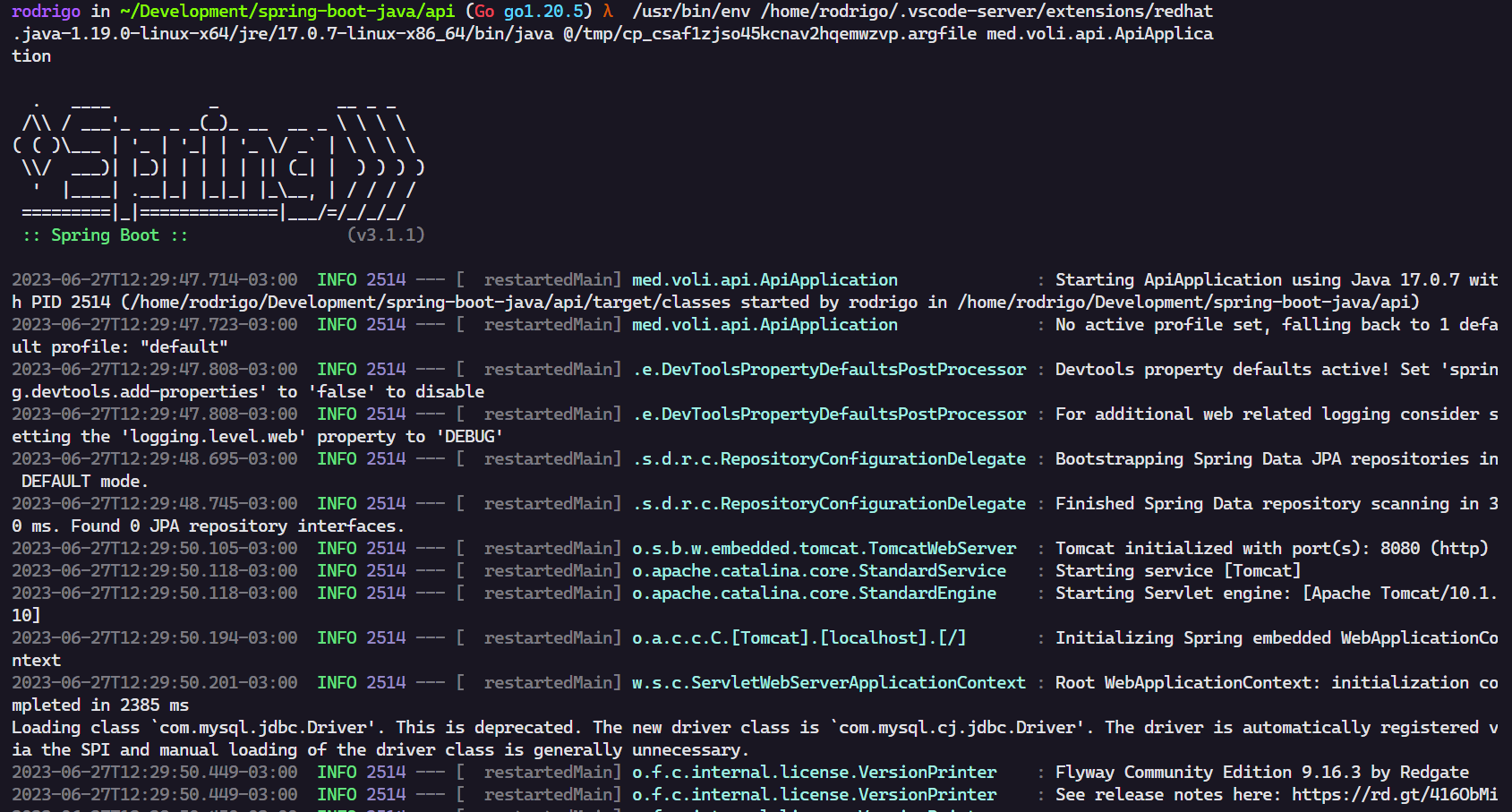The width and height of the screenshot is (1512, 812).
Task: Click the orange lambda prompt symbol
Action: coord(608,11)
